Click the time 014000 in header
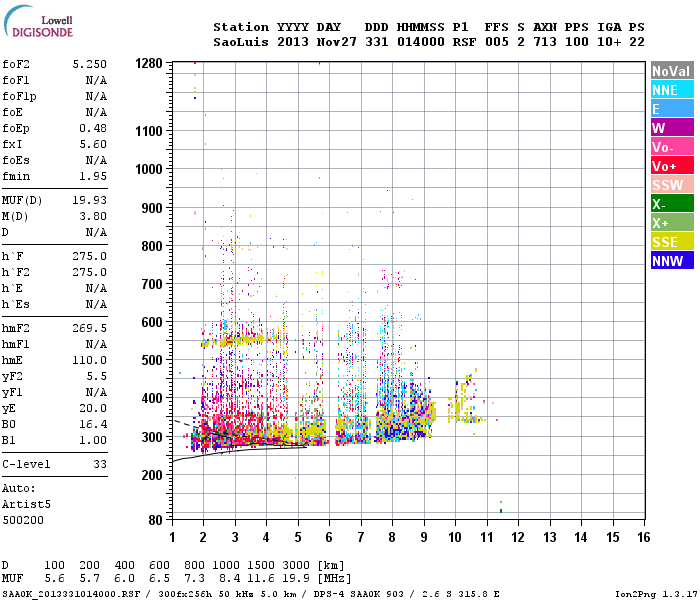The height and width of the screenshot is (600, 700). tap(421, 42)
